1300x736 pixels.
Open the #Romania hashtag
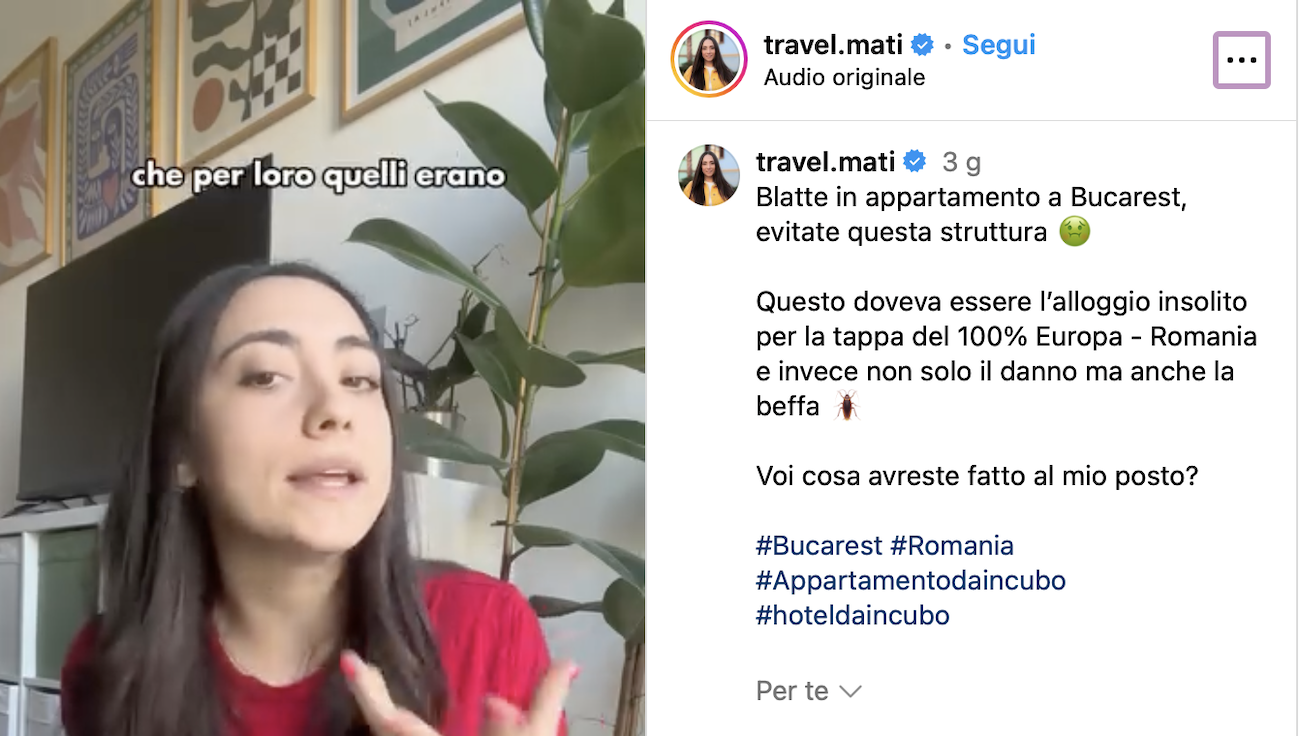[x=952, y=546]
